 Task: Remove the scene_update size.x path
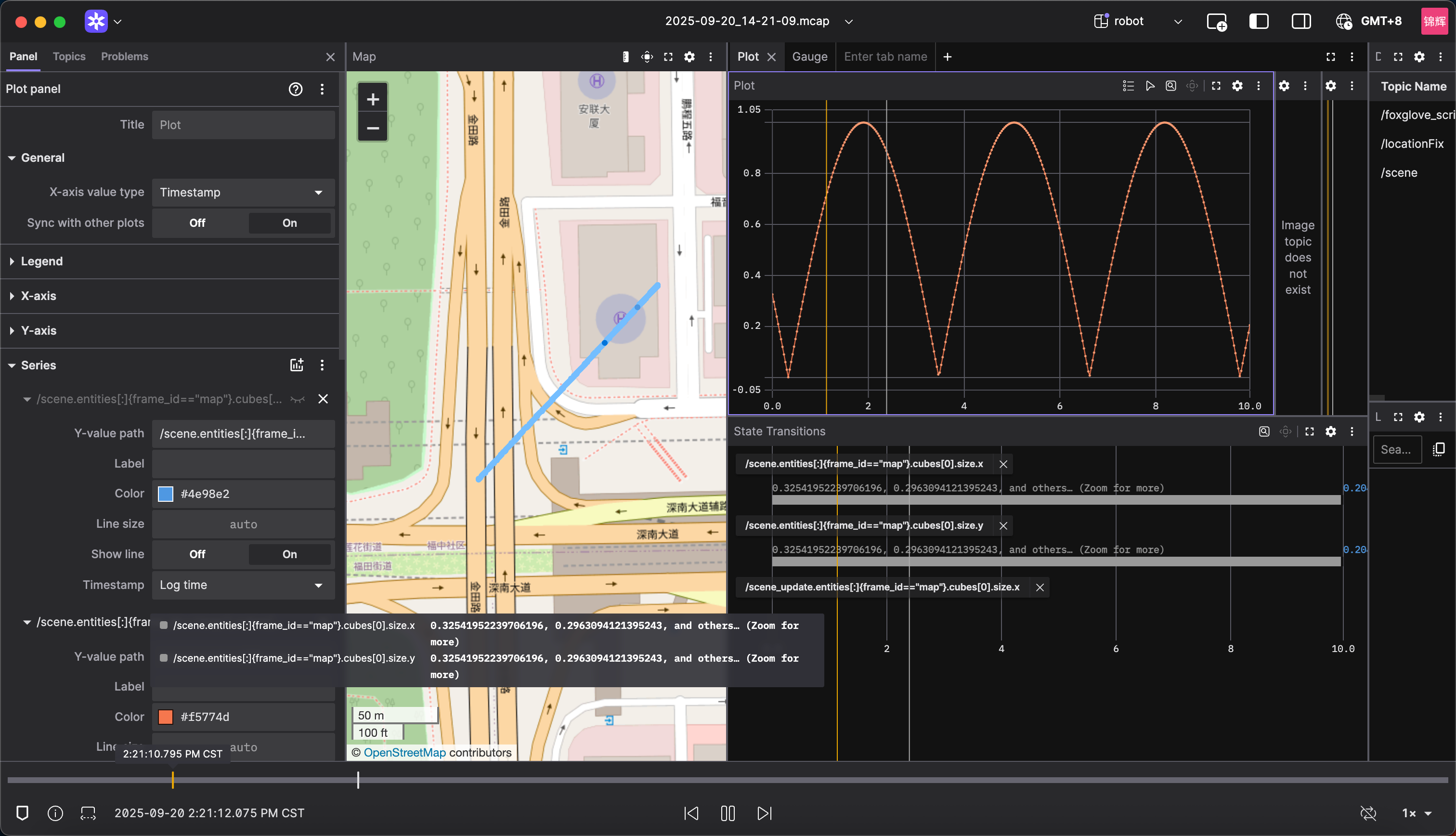(1040, 588)
